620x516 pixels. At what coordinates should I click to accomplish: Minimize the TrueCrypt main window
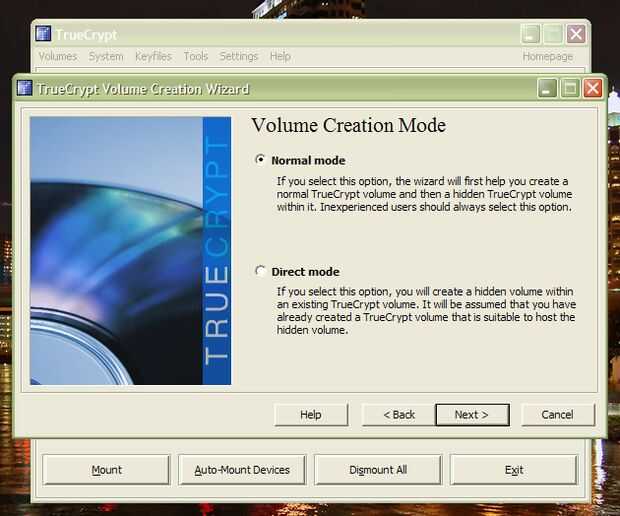(531, 34)
